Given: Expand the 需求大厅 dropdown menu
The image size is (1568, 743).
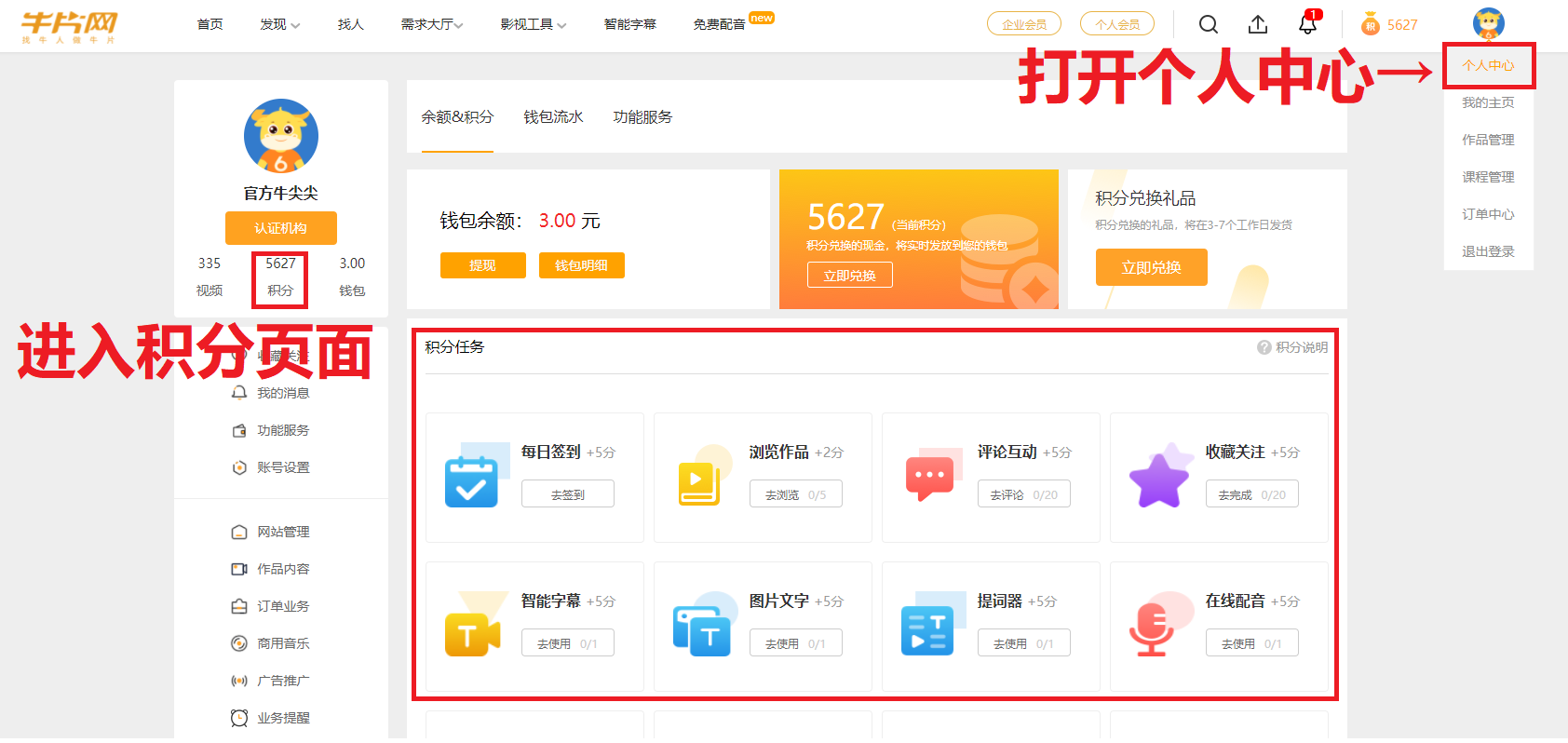Looking at the screenshot, I should [431, 24].
